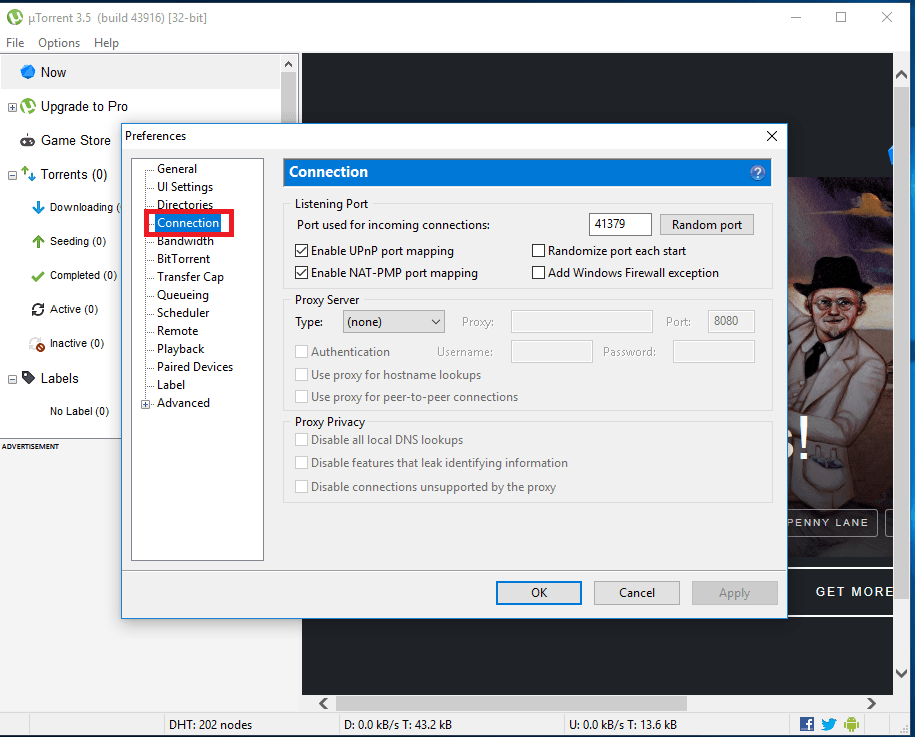Select the Downloading blue arrow icon
Screen dimensions: 915x737
[39, 207]
